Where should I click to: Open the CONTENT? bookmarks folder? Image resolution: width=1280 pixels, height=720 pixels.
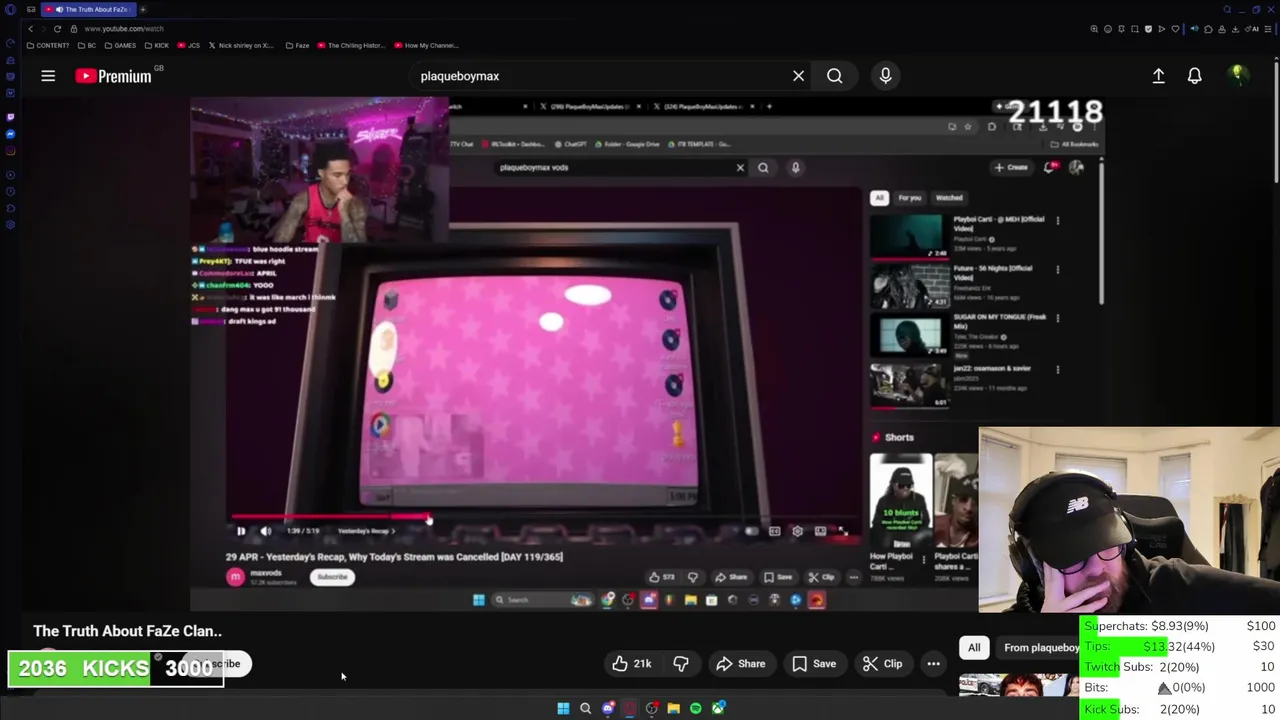48,45
